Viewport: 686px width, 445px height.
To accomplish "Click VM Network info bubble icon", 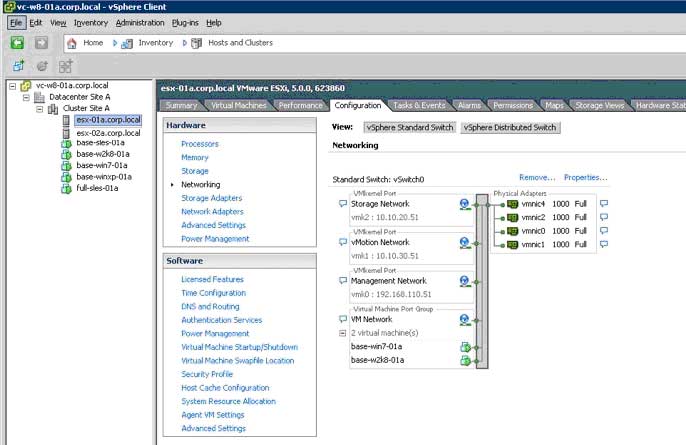I will (x=343, y=319).
